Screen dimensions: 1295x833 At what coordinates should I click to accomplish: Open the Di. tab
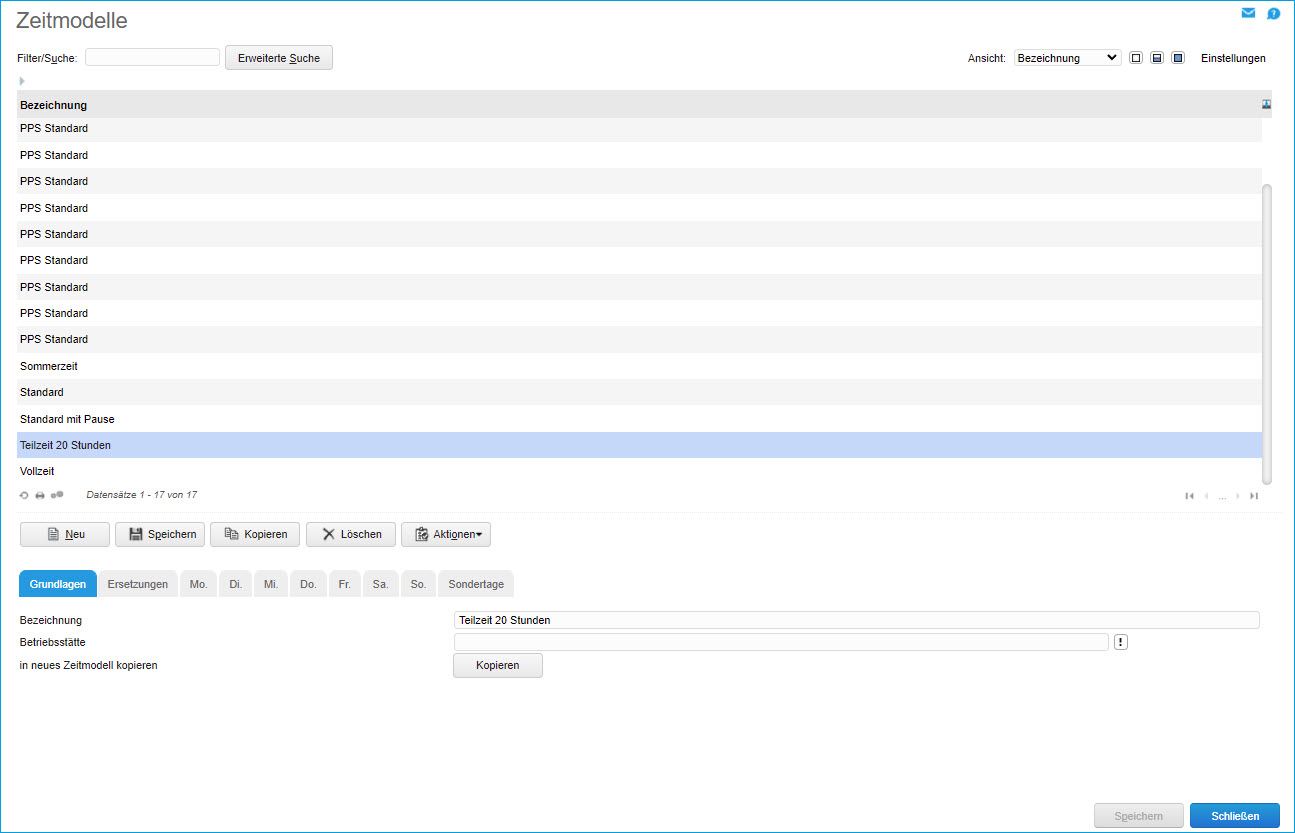tap(235, 584)
